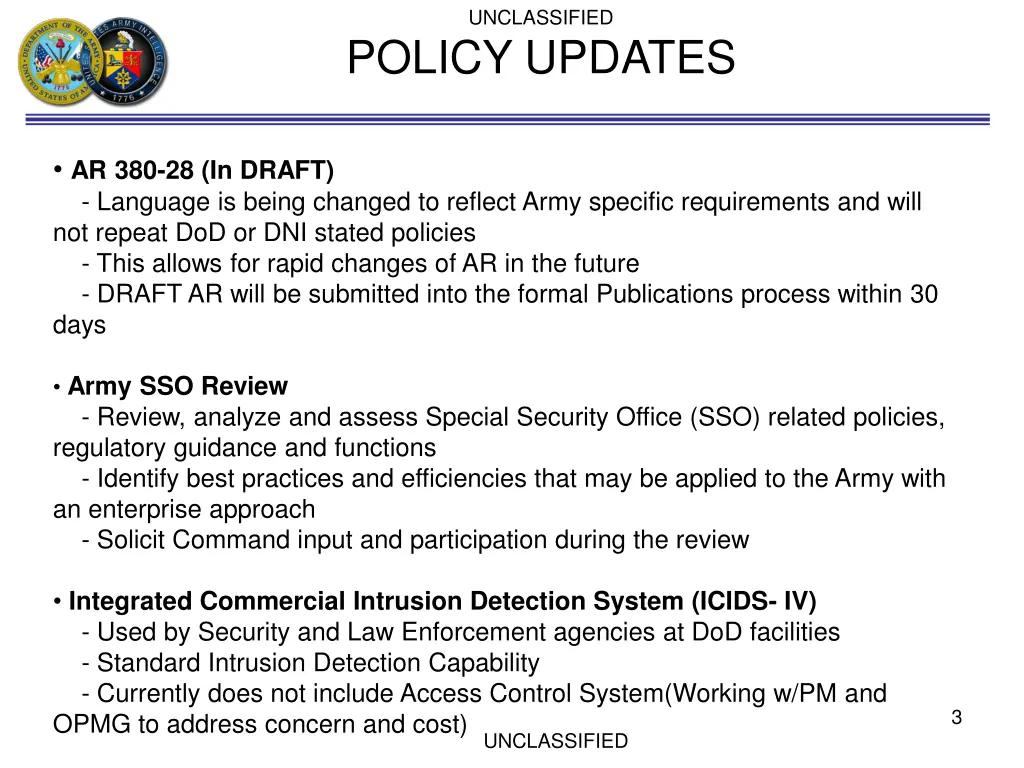Click the 'Currently does not include Access Control' line
The image size is (1024, 768).
(484, 694)
